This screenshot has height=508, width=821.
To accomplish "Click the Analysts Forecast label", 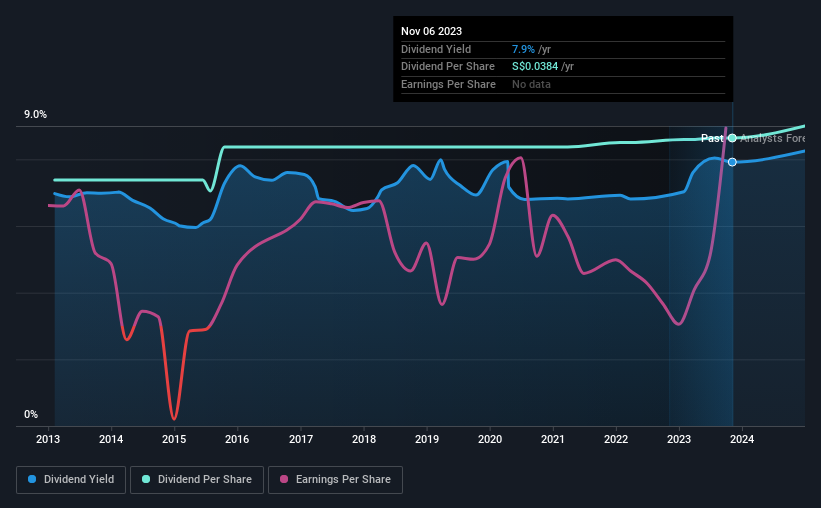I will pyautogui.click(x=772, y=138).
